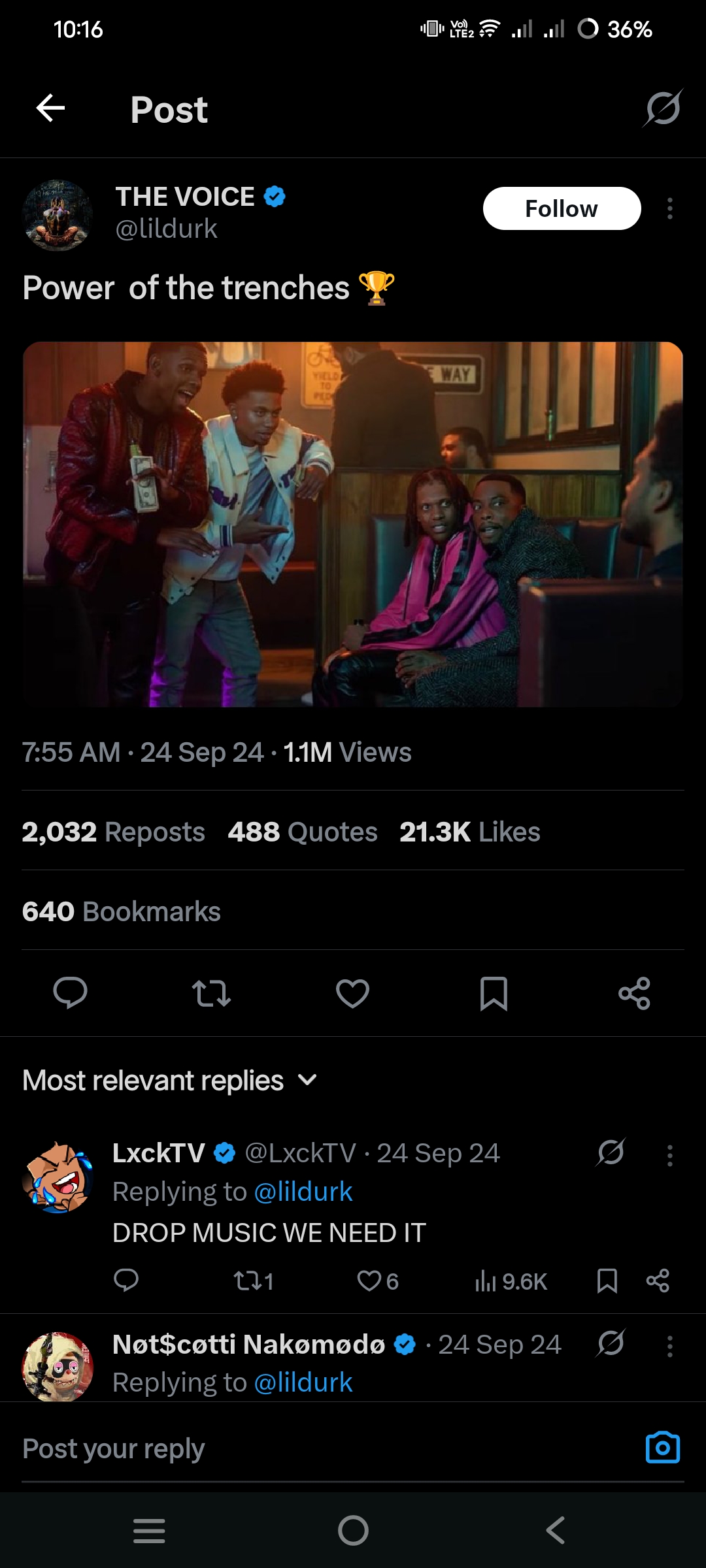
Task: Like the Power of the trenches post
Action: point(352,993)
